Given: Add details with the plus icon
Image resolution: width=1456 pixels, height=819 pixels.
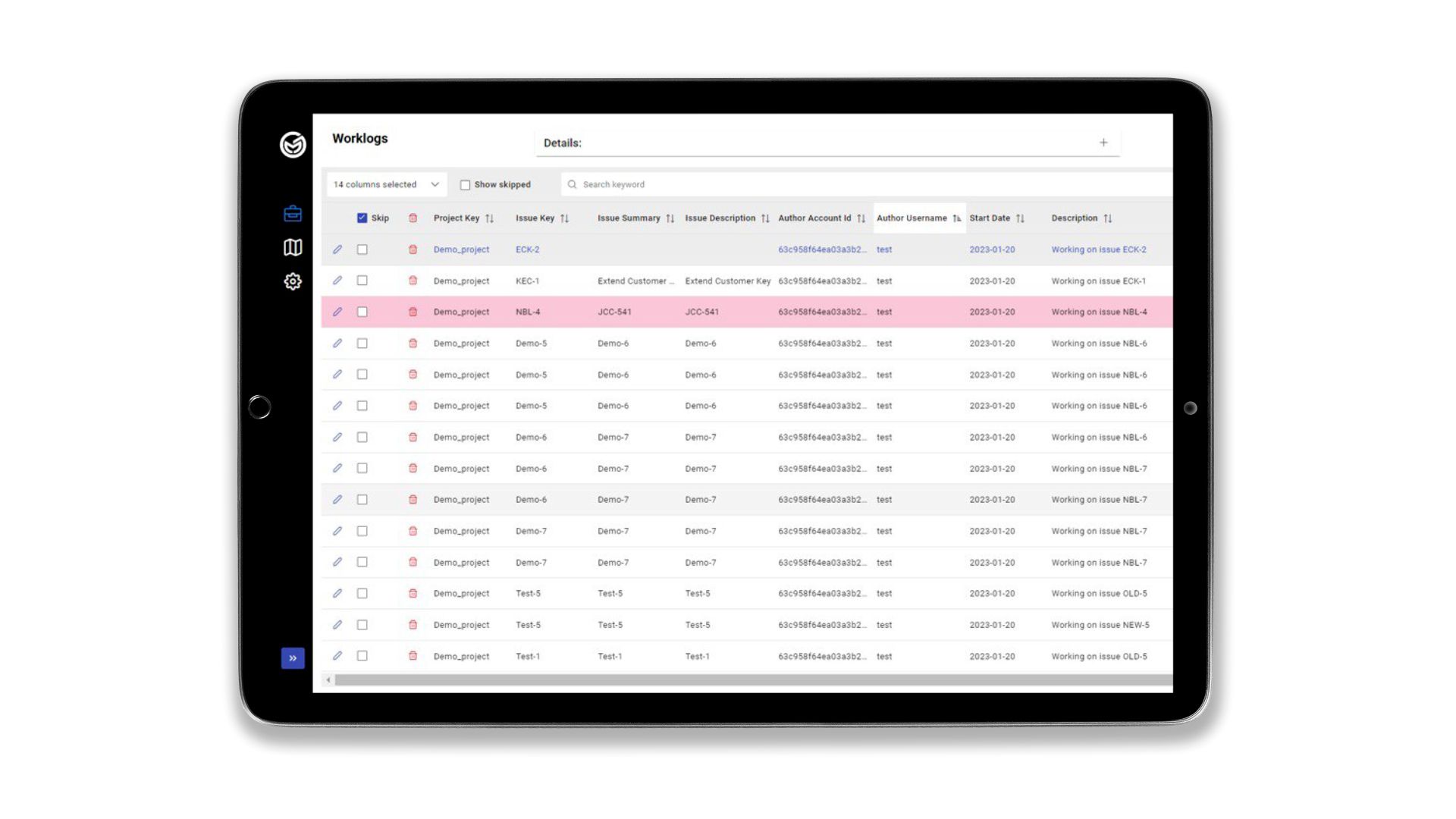Looking at the screenshot, I should (x=1103, y=143).
